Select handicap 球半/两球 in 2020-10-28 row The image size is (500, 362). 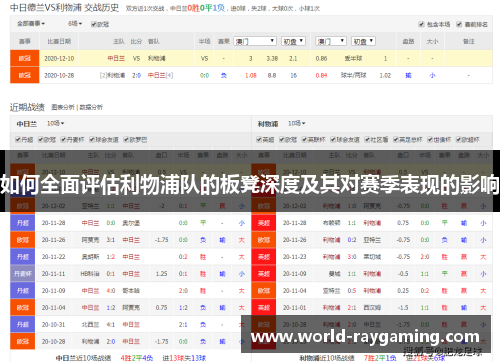pos(353,75)
